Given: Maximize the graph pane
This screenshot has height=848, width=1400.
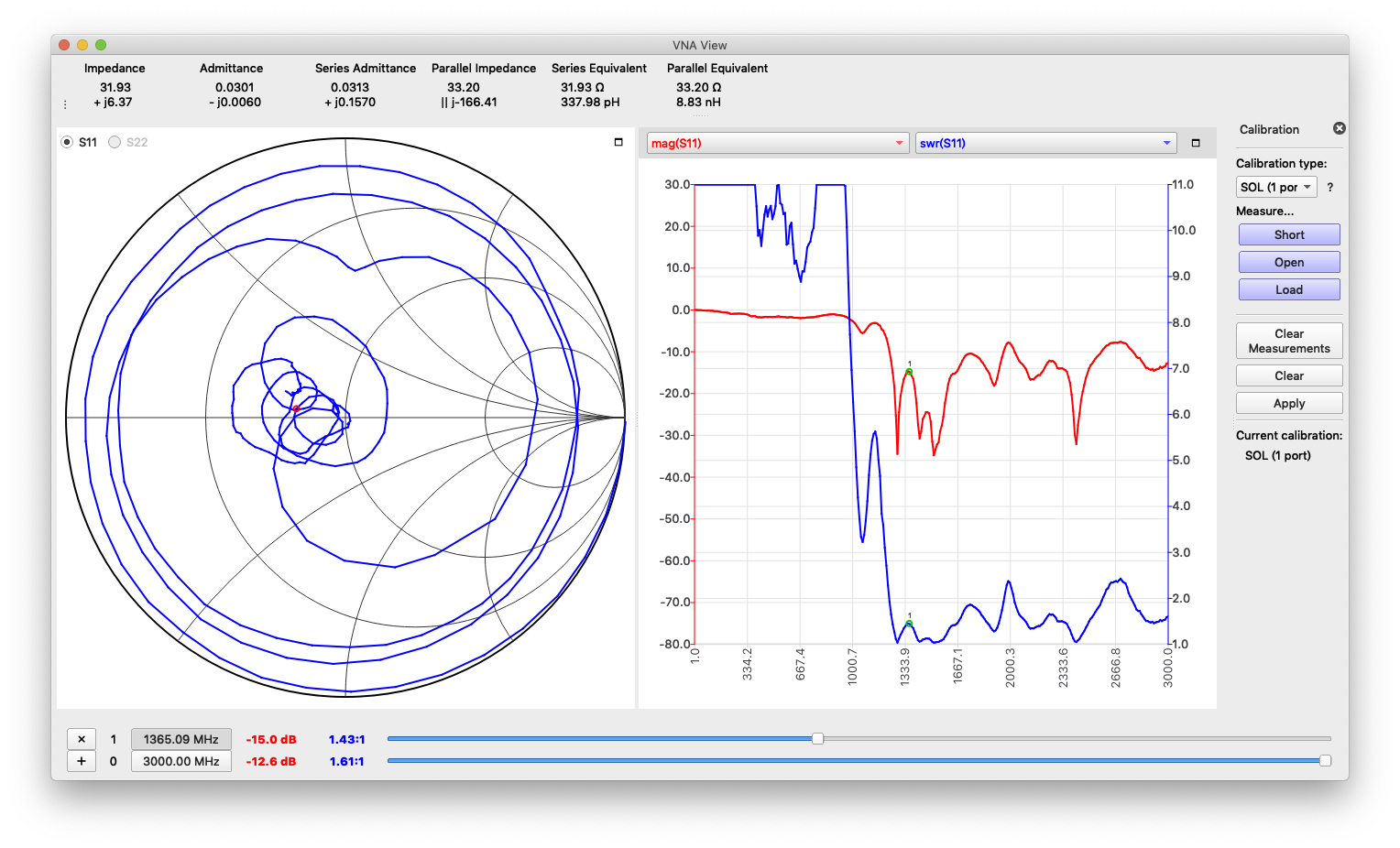Looking at the screenshot, I should click(x=1195, y=143).
